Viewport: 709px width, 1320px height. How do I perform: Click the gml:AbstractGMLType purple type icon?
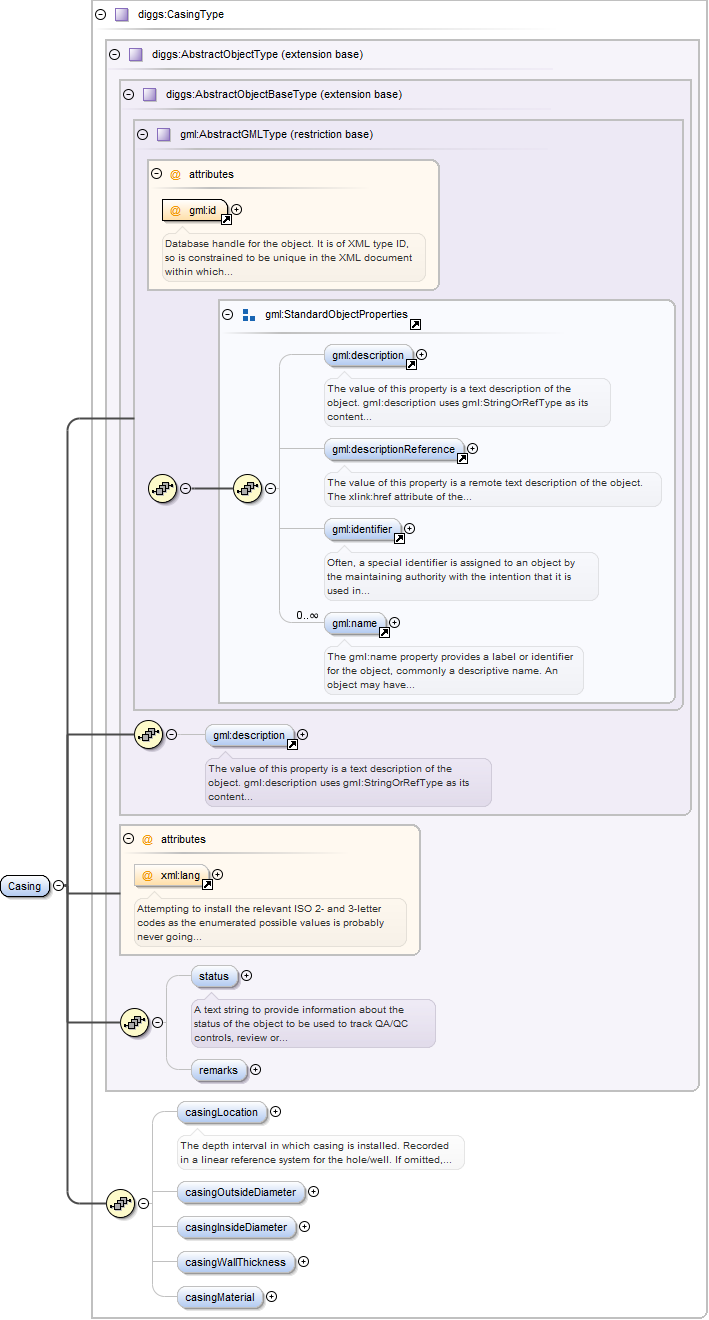(x=163, y=134)
